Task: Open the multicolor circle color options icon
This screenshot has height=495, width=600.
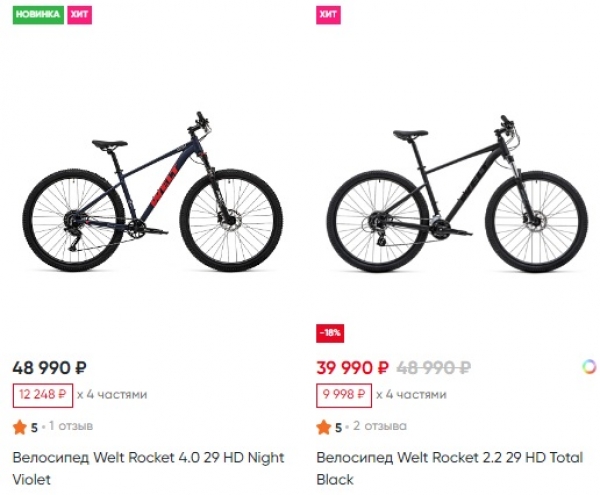Action: coord(589,367)
